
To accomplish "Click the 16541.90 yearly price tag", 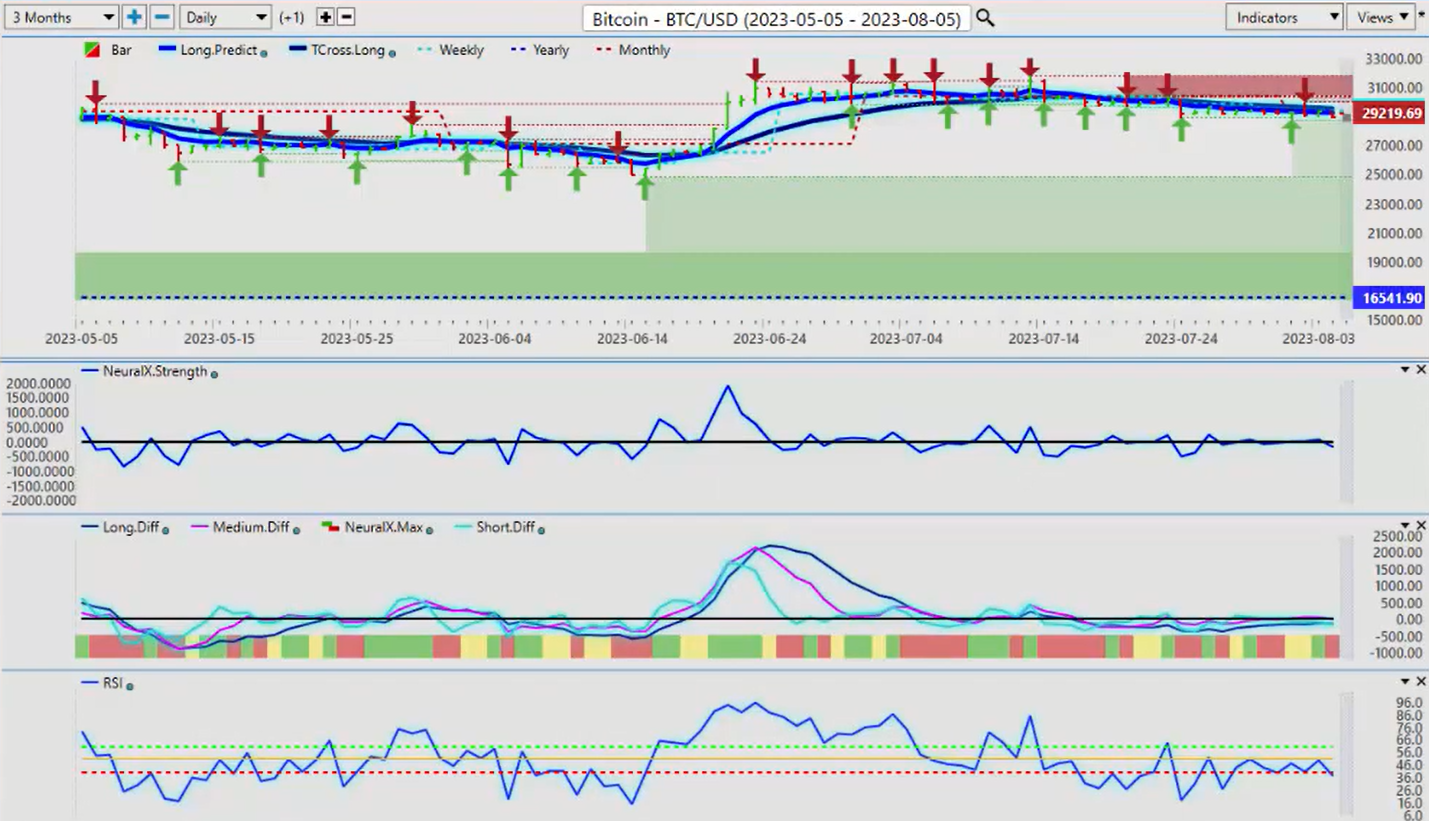I will coord(1388,298).
